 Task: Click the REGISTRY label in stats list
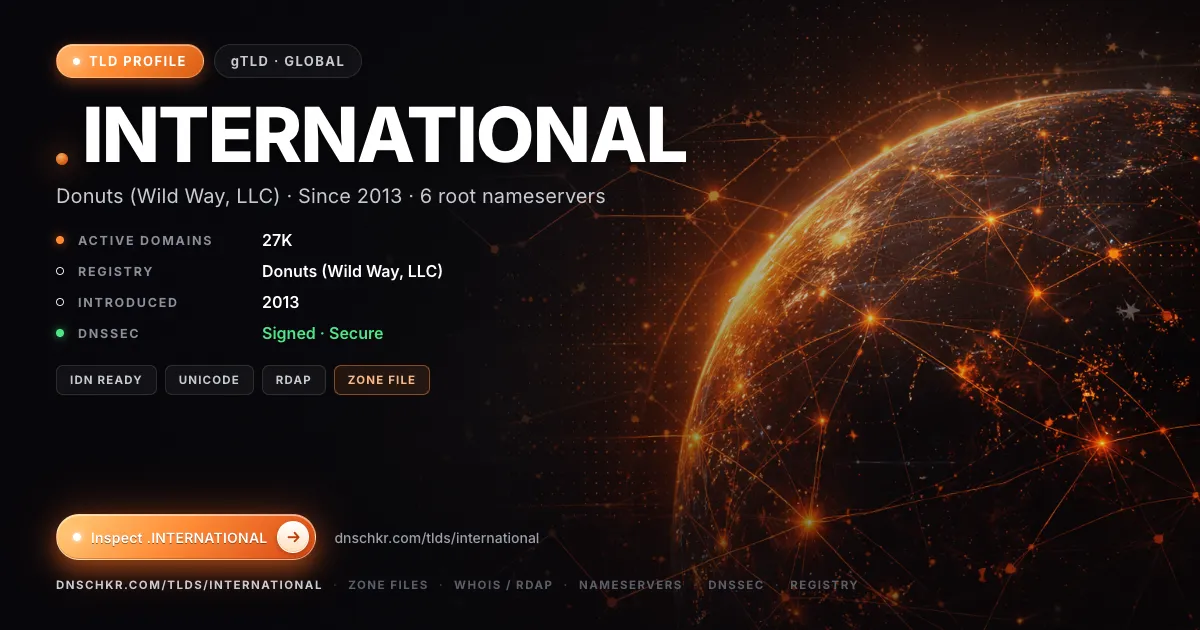point(115,271)
